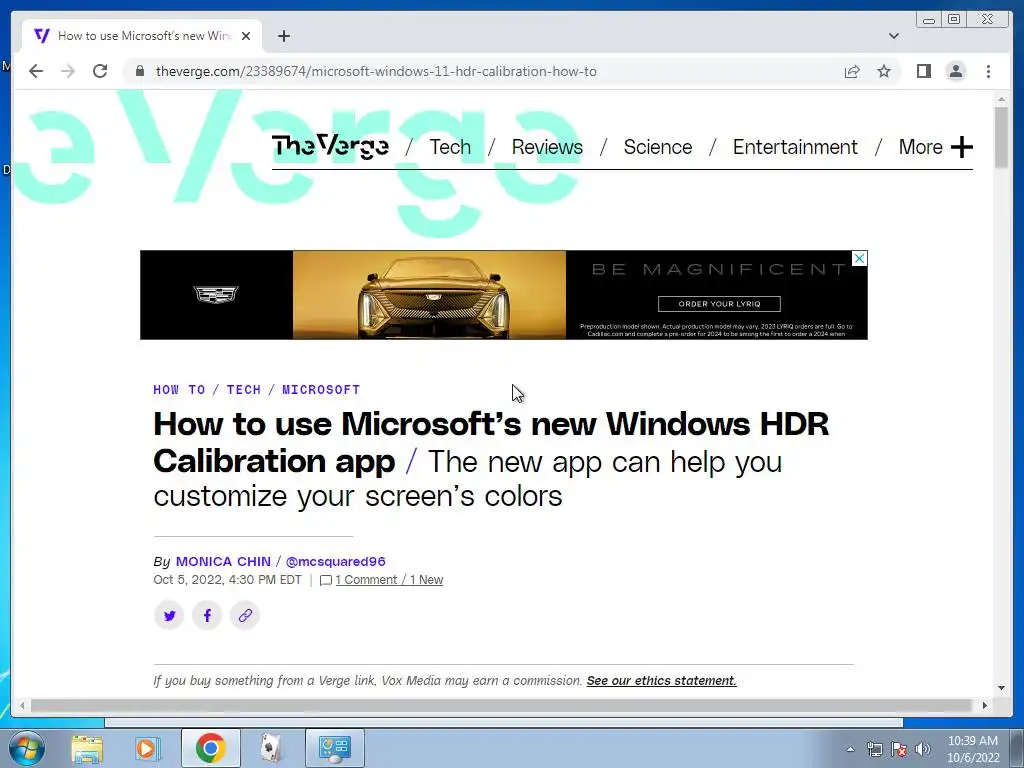Viewport: 1024px width, 768px height.
Task: Bookmark this page with the star
Action: (x=884, y=71)
